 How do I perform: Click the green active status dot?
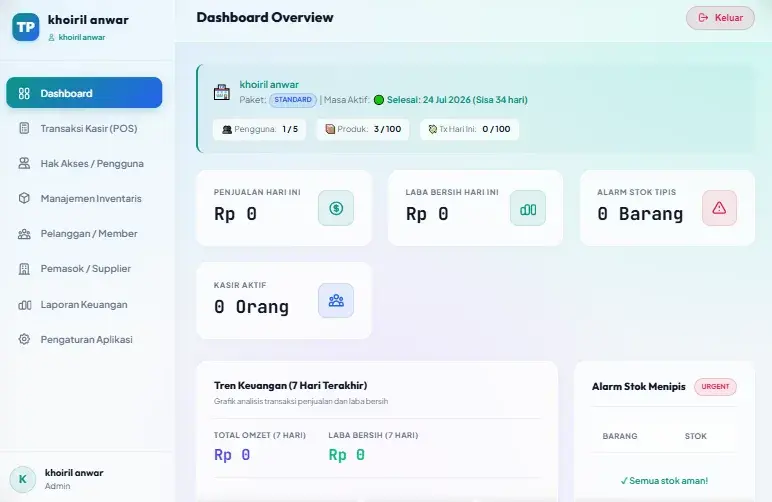379,100
